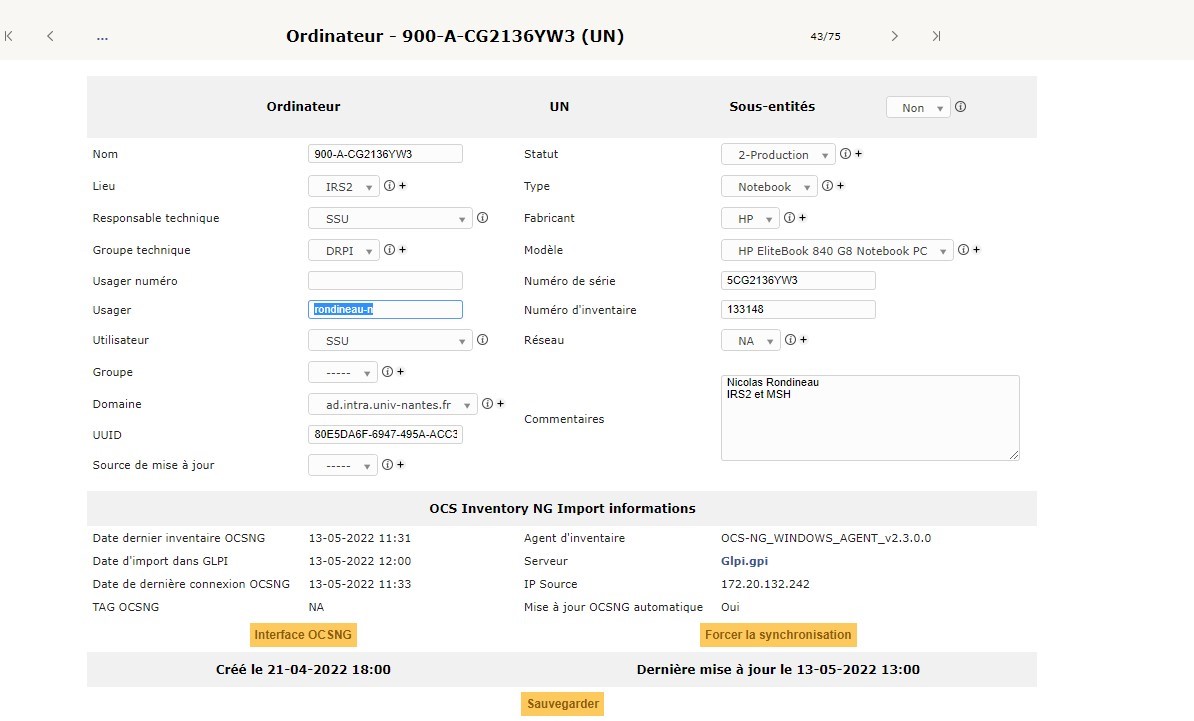
Task: Expand the Type Notebook dropdown
Action: (x=769, y=187)
